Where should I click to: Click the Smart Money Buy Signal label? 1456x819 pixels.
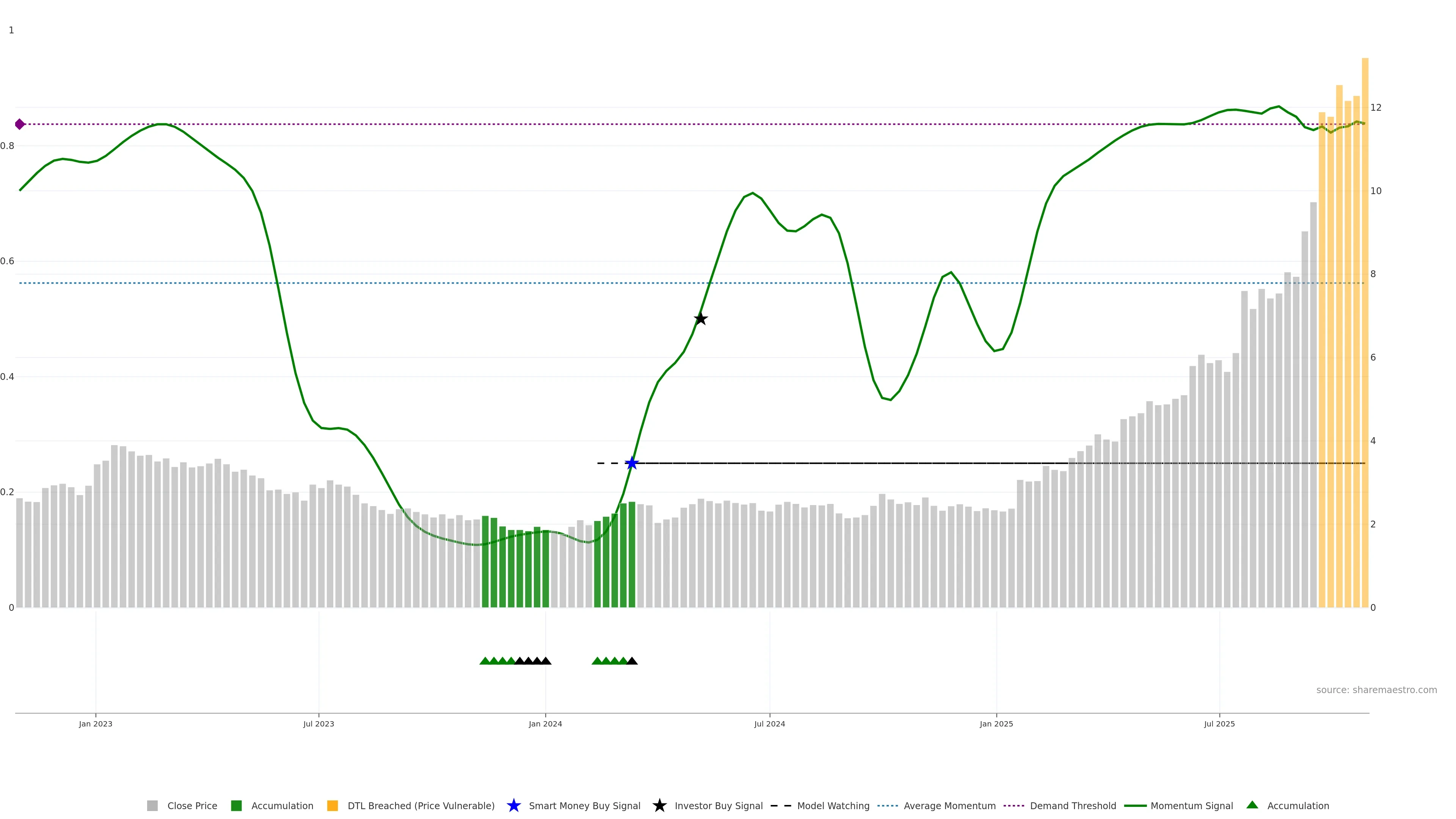coord(584,806)
